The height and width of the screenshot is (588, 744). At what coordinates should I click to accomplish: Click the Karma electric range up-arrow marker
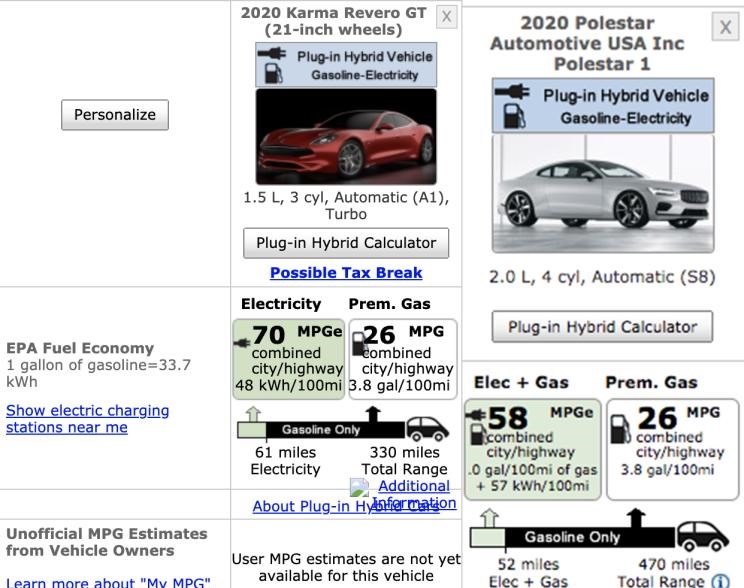(254, 414)
